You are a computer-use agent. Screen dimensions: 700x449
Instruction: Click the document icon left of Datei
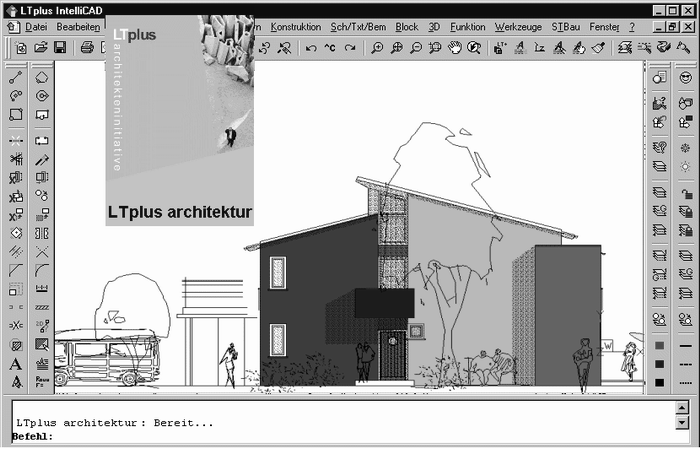[13, 27]
